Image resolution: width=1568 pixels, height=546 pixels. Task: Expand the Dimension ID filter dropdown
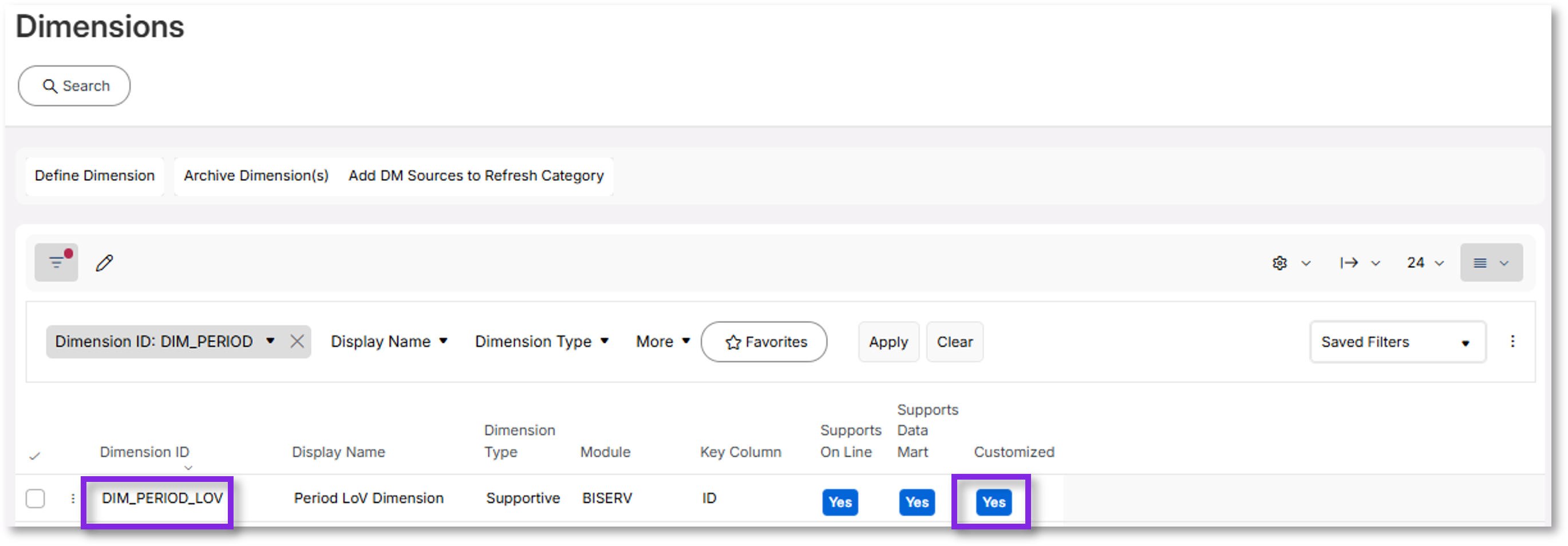point(270,341)
